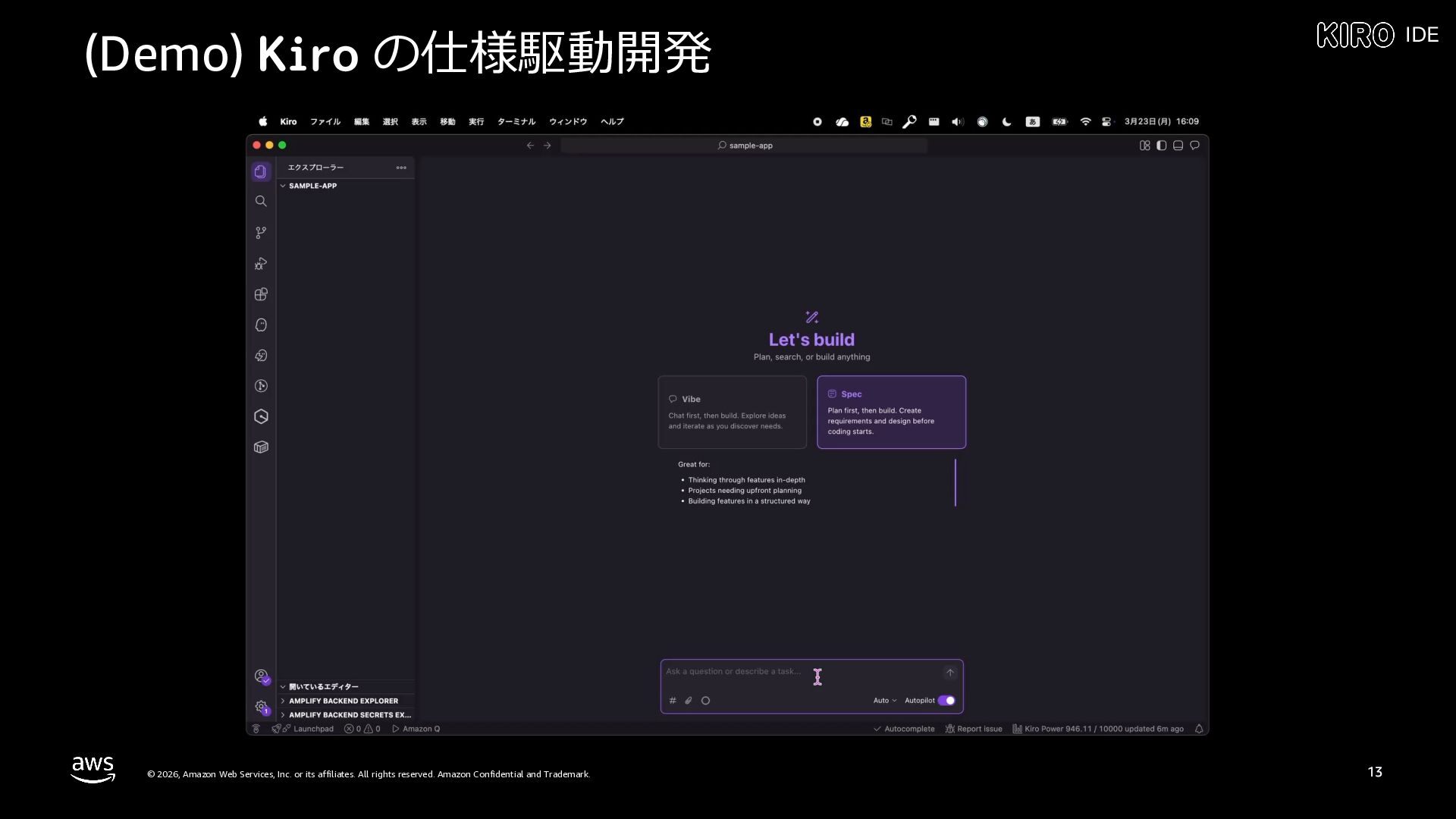This screenshot has height=819, width=1456.
Task: Select the Vibe mode card
Action: [x=733, y=412]
